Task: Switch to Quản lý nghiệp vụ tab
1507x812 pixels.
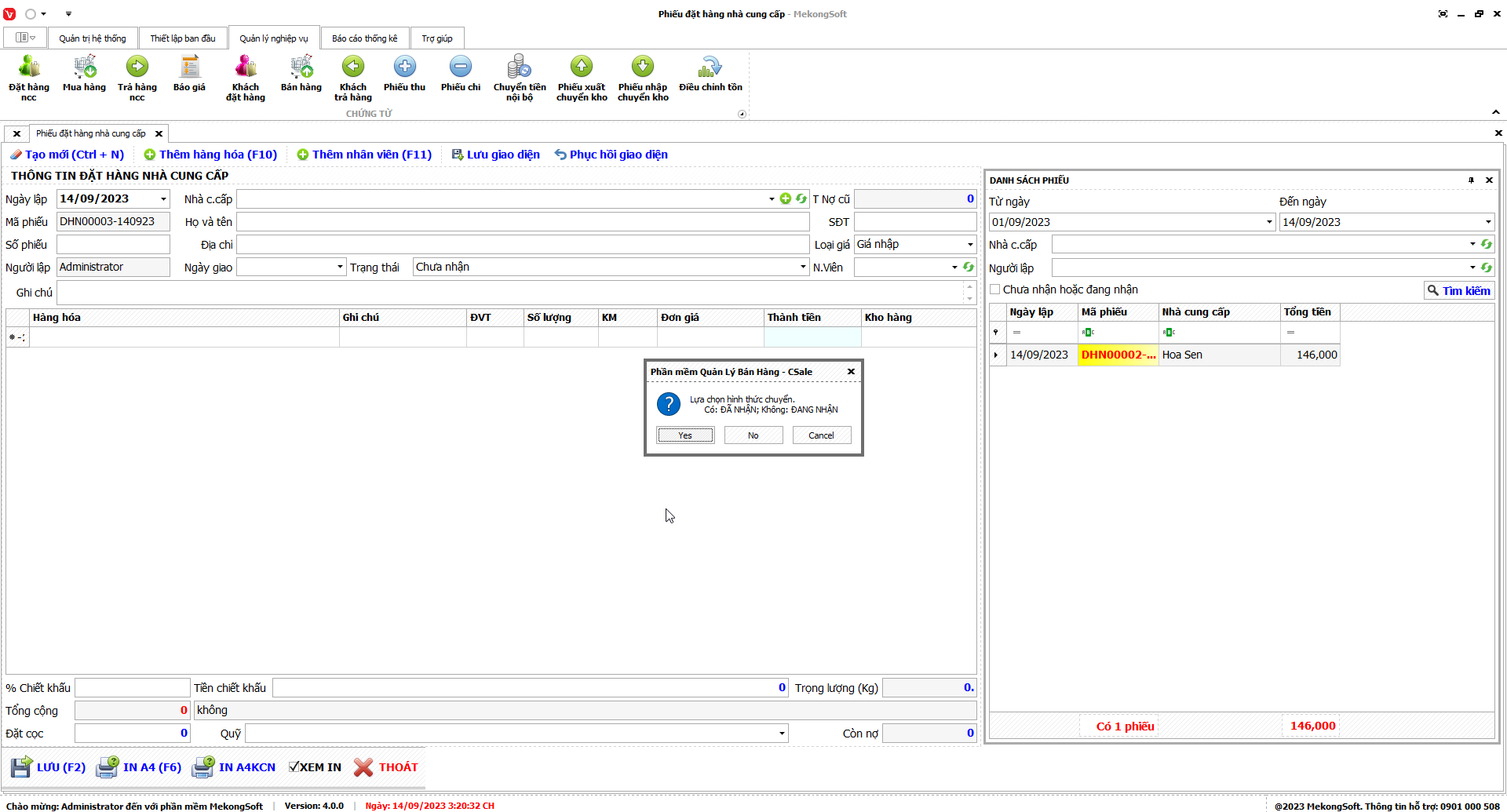Action: [x=274, y=38]
